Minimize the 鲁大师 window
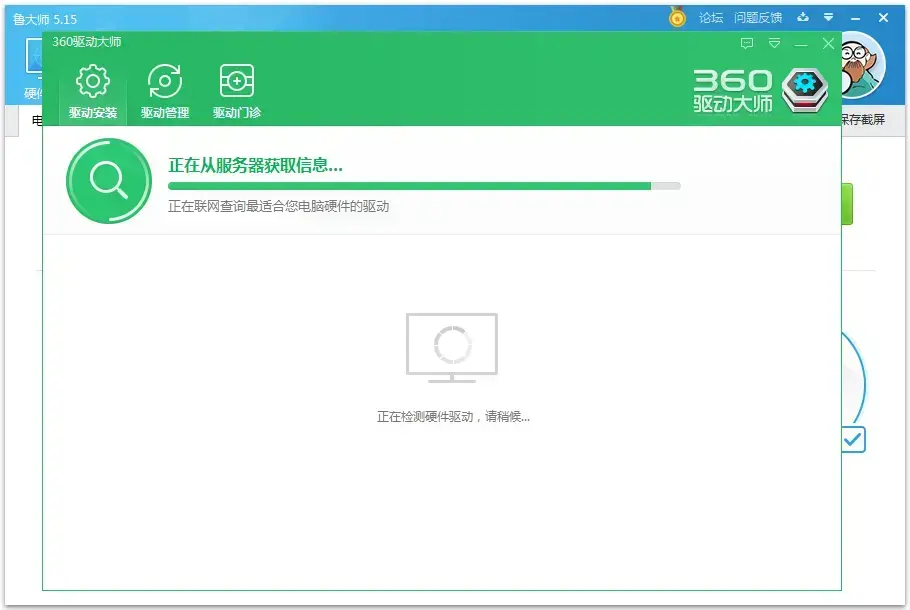910x610 pixels. coord(855,19)
